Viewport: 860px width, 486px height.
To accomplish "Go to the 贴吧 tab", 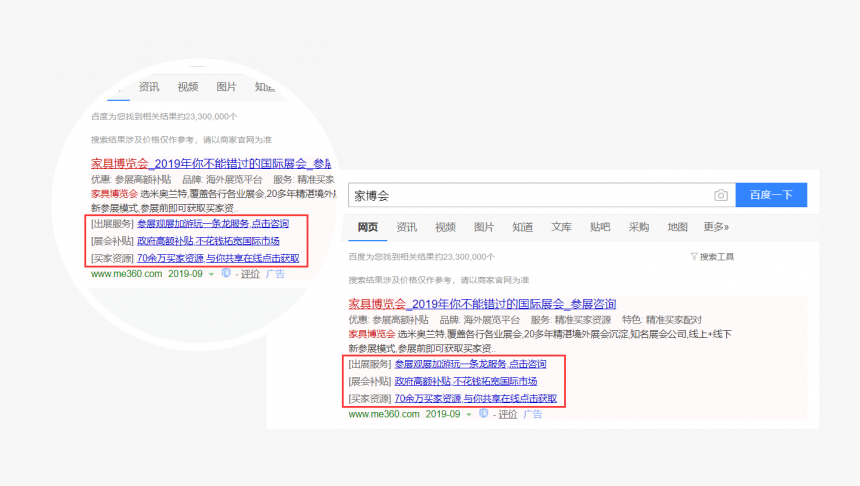I will (x=600, y=227).
